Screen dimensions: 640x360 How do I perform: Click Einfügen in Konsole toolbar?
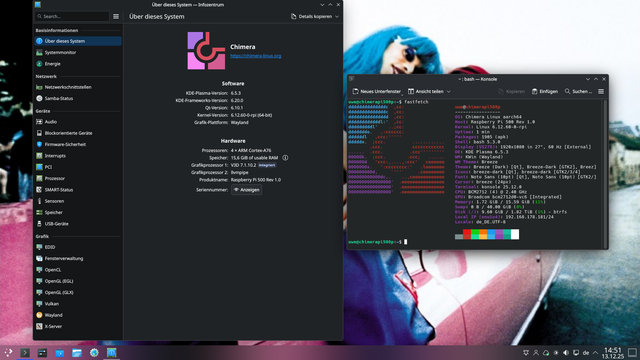[545, 91]
